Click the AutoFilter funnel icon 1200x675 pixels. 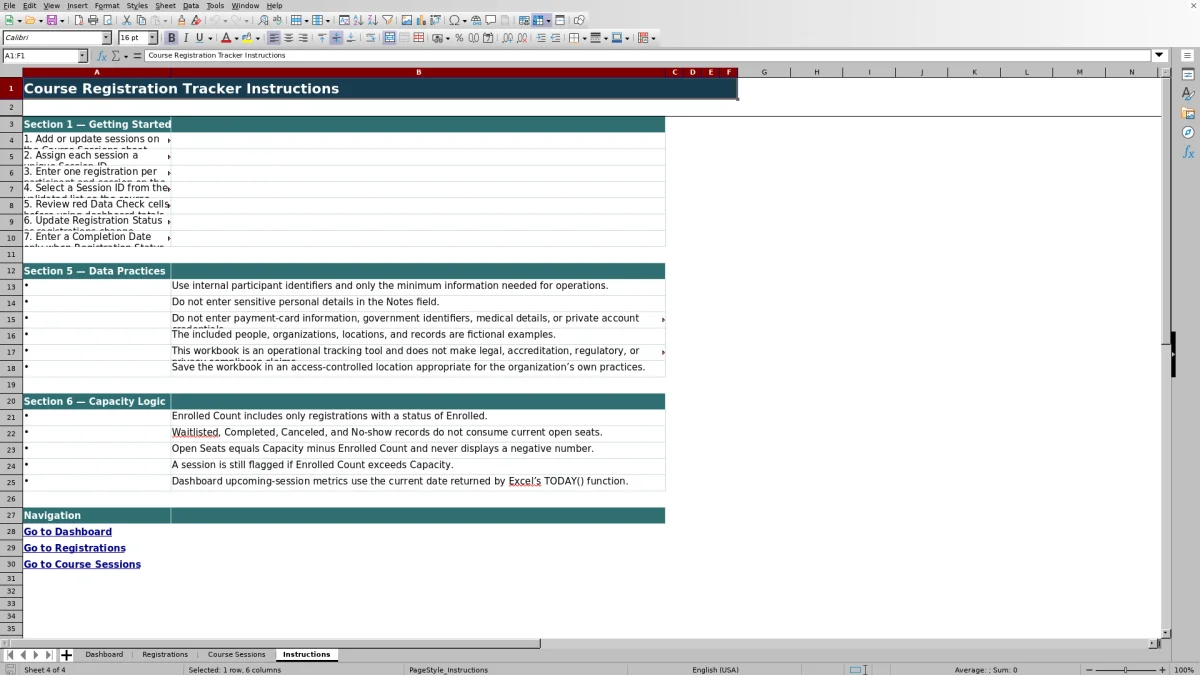388,20
